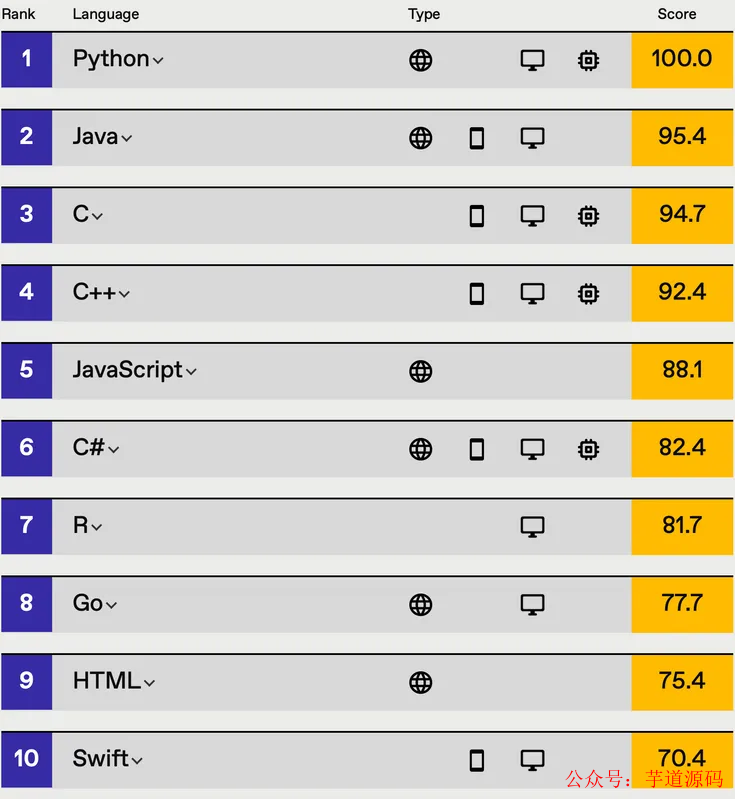This screenshot has width=735, height=799.
Task: Click the web globe icon in Python row
Action: pos(421,60)
